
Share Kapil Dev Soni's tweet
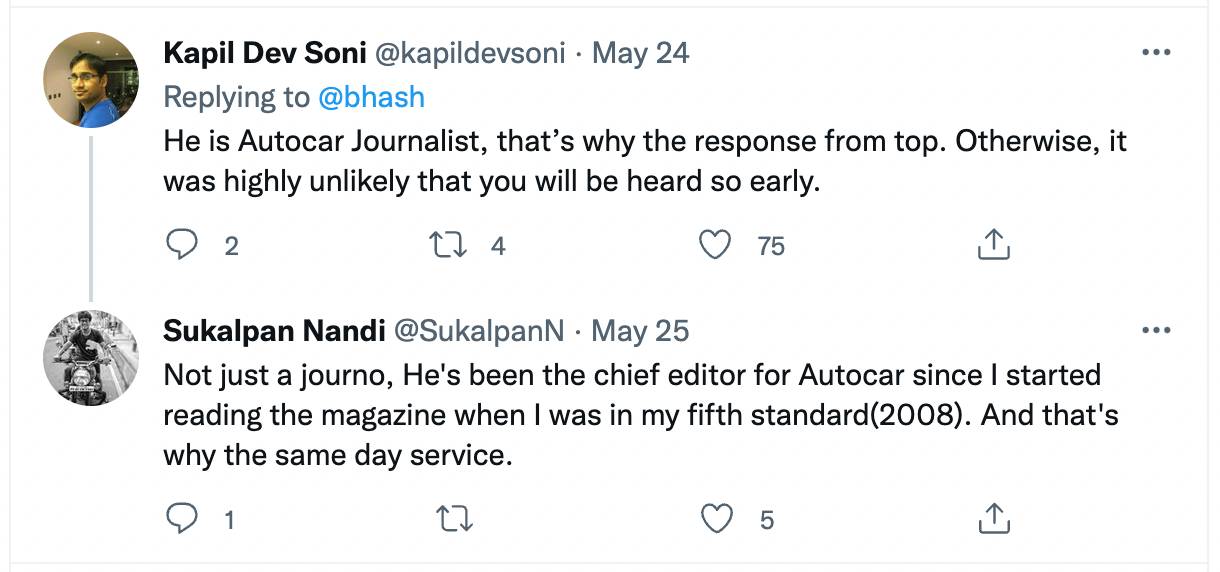991,244
